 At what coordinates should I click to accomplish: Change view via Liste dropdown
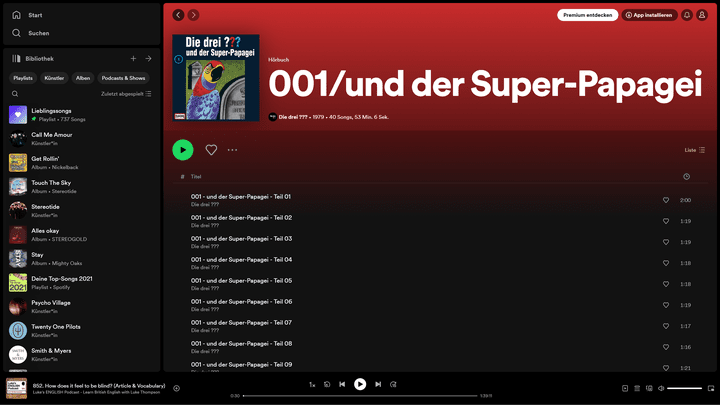tap(695, 150)
